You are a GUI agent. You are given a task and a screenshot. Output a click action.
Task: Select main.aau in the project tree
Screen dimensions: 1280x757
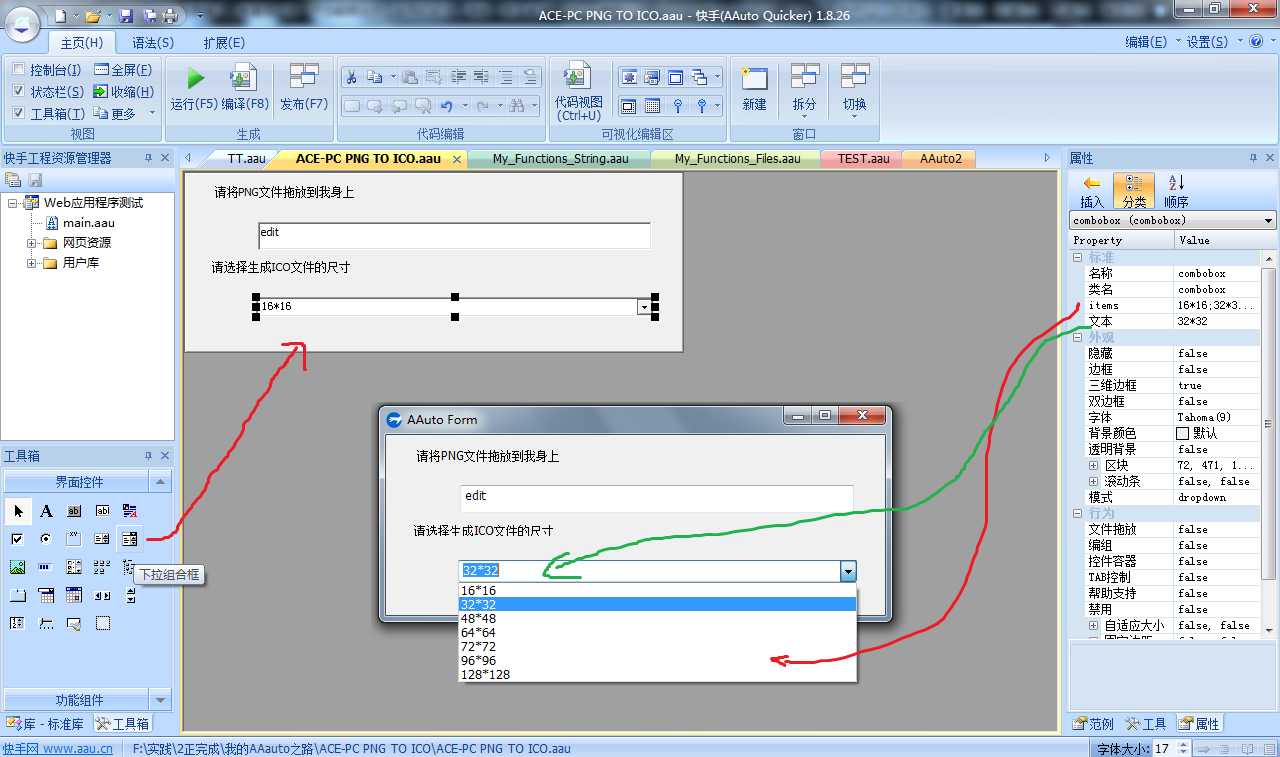(x=88, y=223)
